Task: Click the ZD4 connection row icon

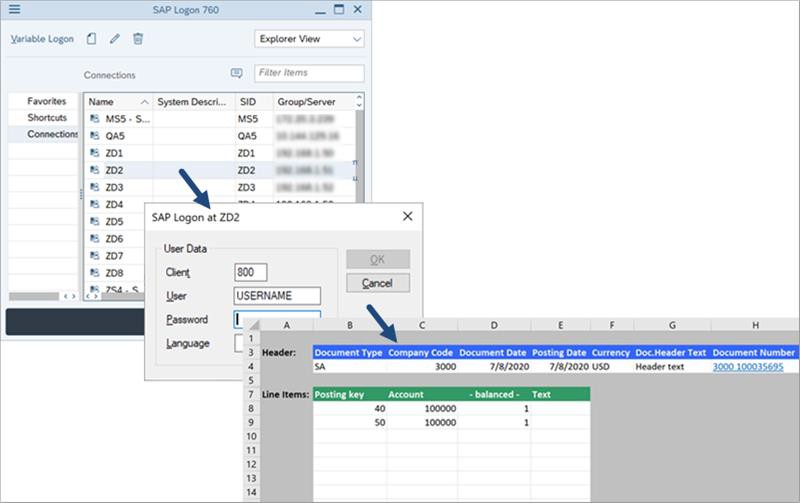Action: pyautogui.click(x=94, y=204)
